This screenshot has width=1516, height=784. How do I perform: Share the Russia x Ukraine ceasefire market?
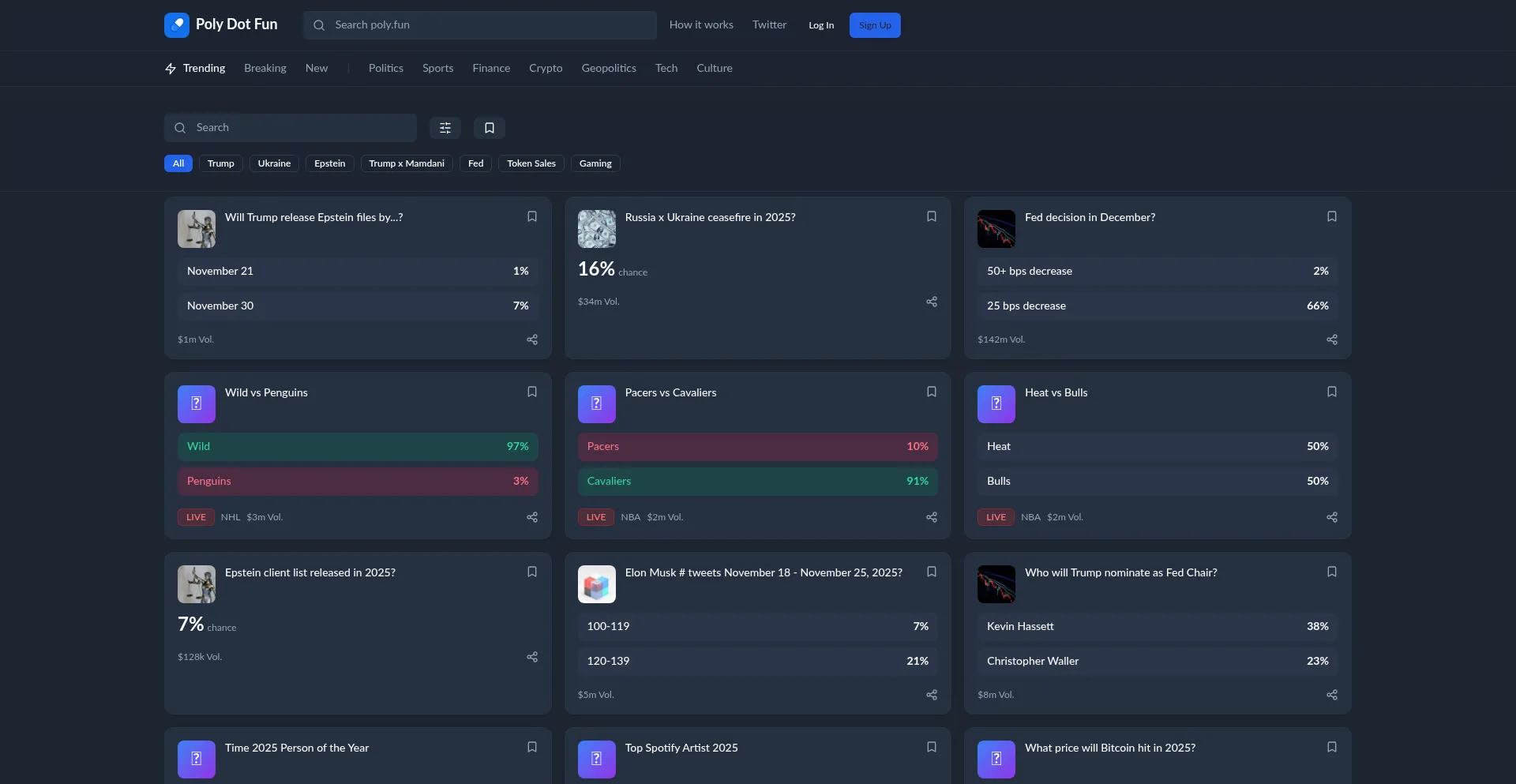click(932, 302)
